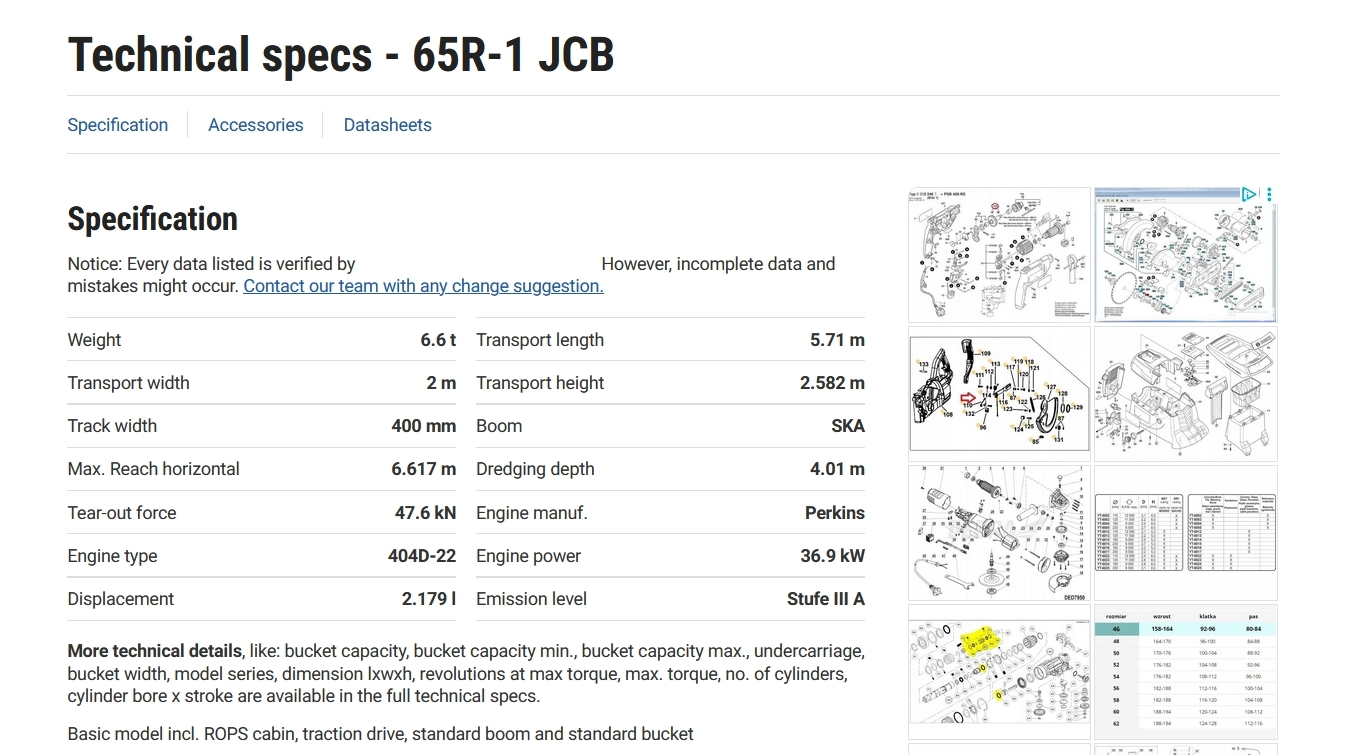Open the small specification table thumbnail
Image resolution: width=1361 pixels, height=755 pixels.
tap(1185, 532)
